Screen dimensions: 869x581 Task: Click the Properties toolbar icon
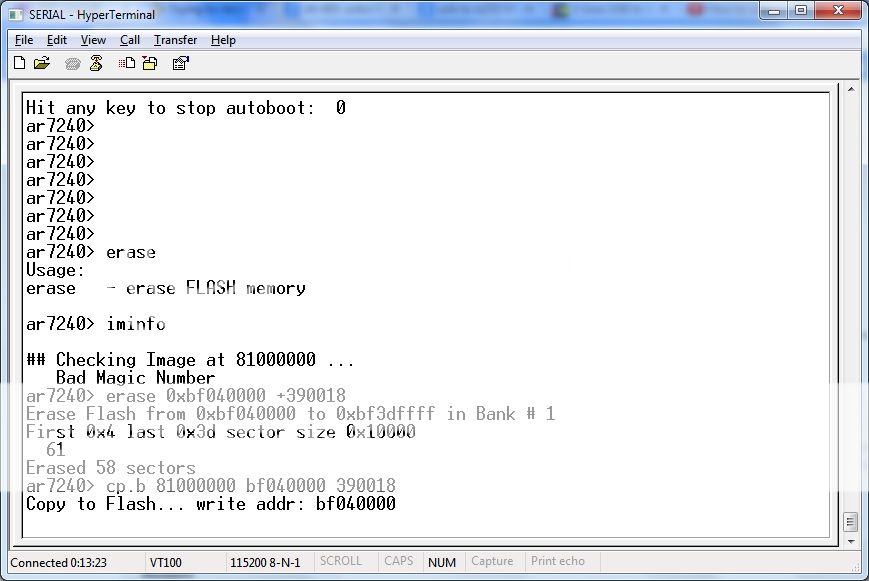(180, 63)
